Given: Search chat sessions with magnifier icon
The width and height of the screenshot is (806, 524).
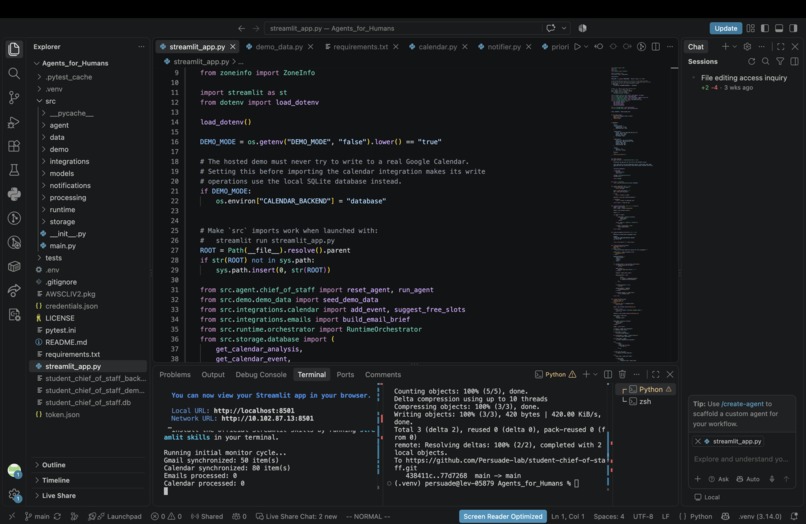Looking at the screenshot, I should click(766, 62).
